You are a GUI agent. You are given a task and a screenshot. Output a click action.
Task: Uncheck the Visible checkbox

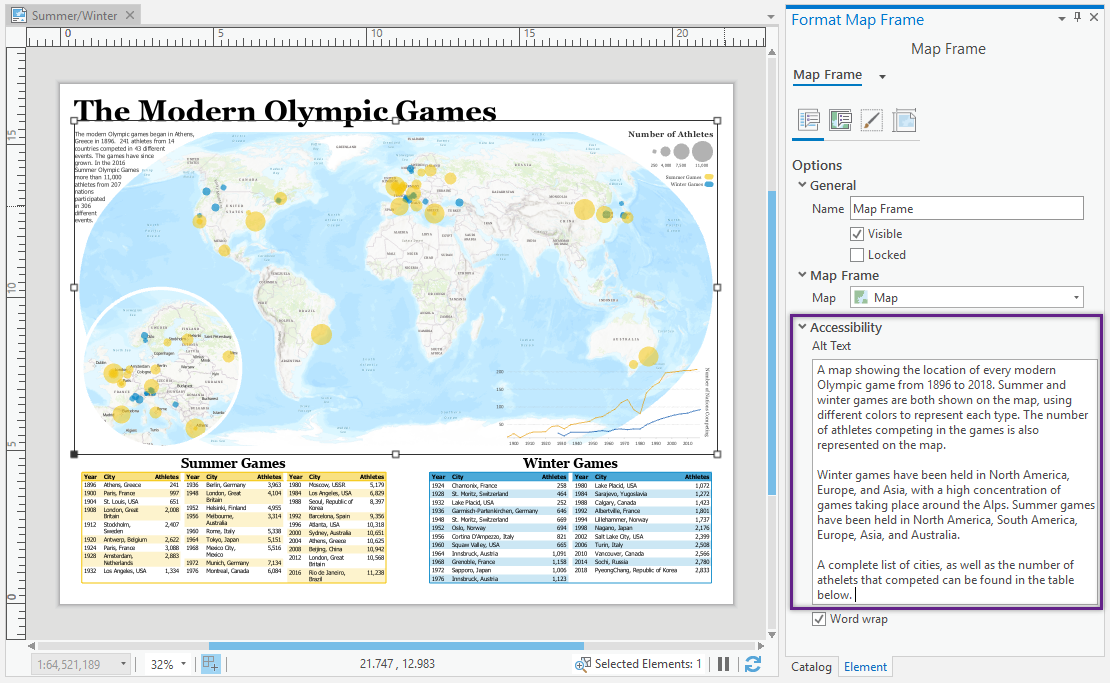click(858, 233)
